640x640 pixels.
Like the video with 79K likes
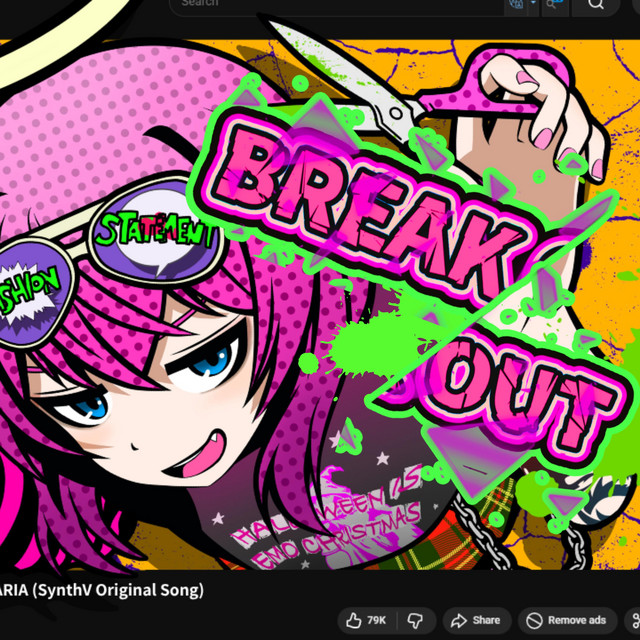click(366, 620)
